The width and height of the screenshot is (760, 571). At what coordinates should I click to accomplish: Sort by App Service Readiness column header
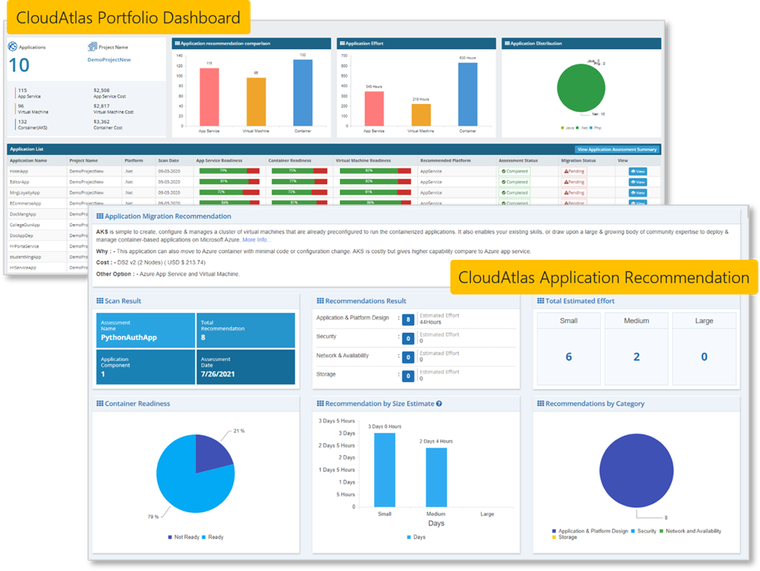(219, 160)
